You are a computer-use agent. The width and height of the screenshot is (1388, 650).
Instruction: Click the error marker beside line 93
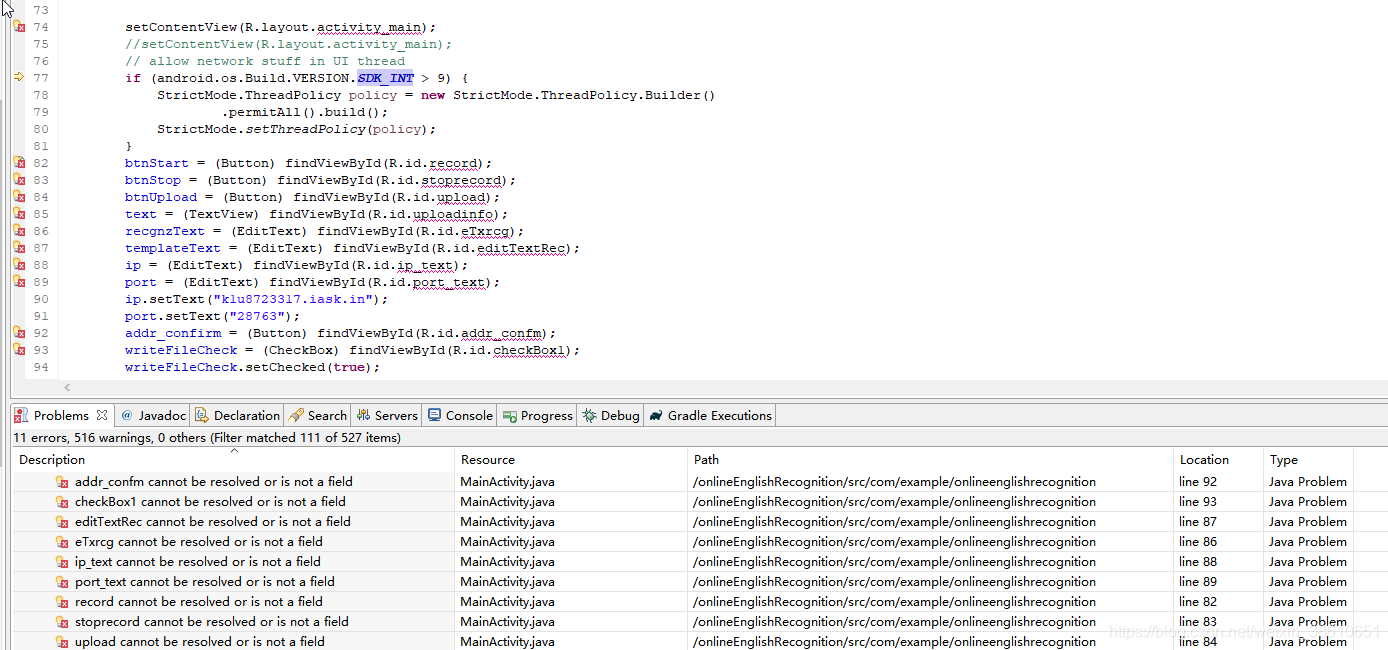point(18,349)
